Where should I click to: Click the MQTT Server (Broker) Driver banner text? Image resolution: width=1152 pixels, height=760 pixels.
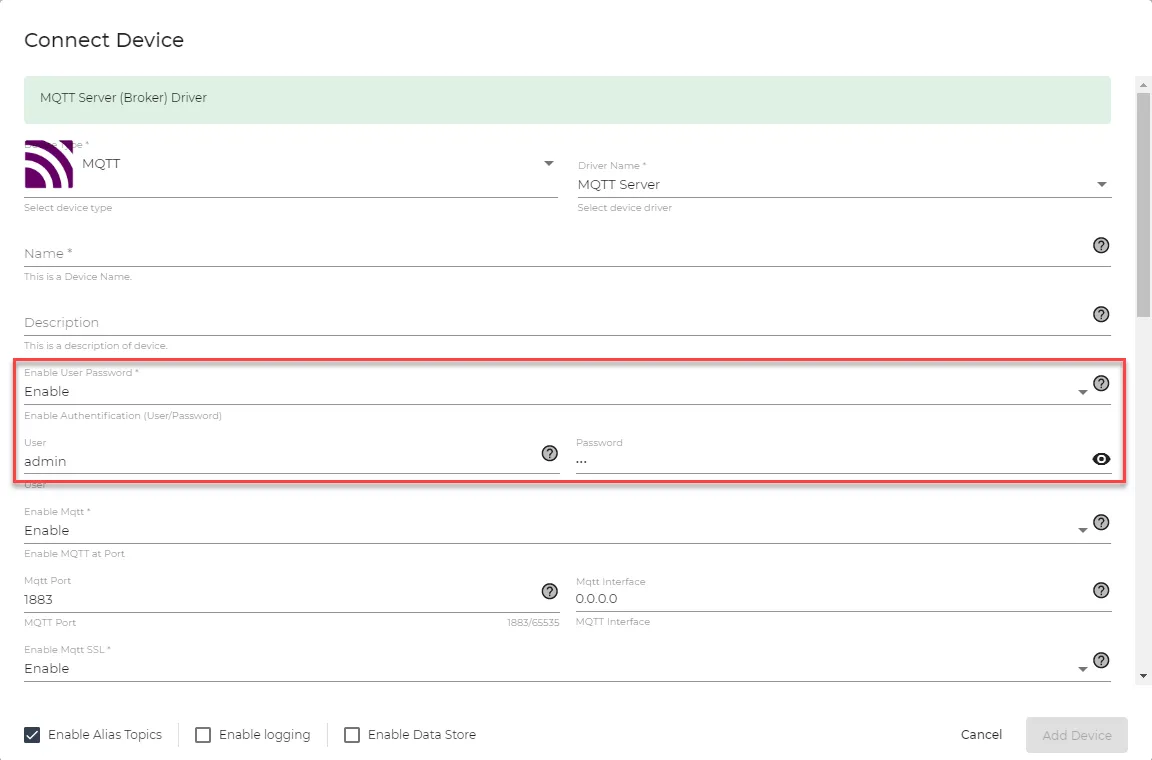[x=123, y=98]
